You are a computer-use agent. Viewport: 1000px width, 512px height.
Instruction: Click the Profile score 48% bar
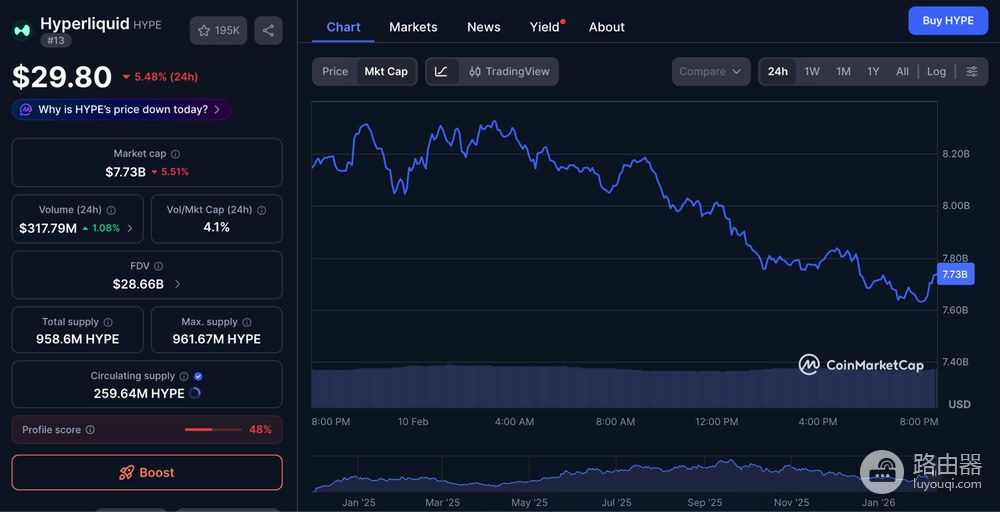tap(212, 430)
